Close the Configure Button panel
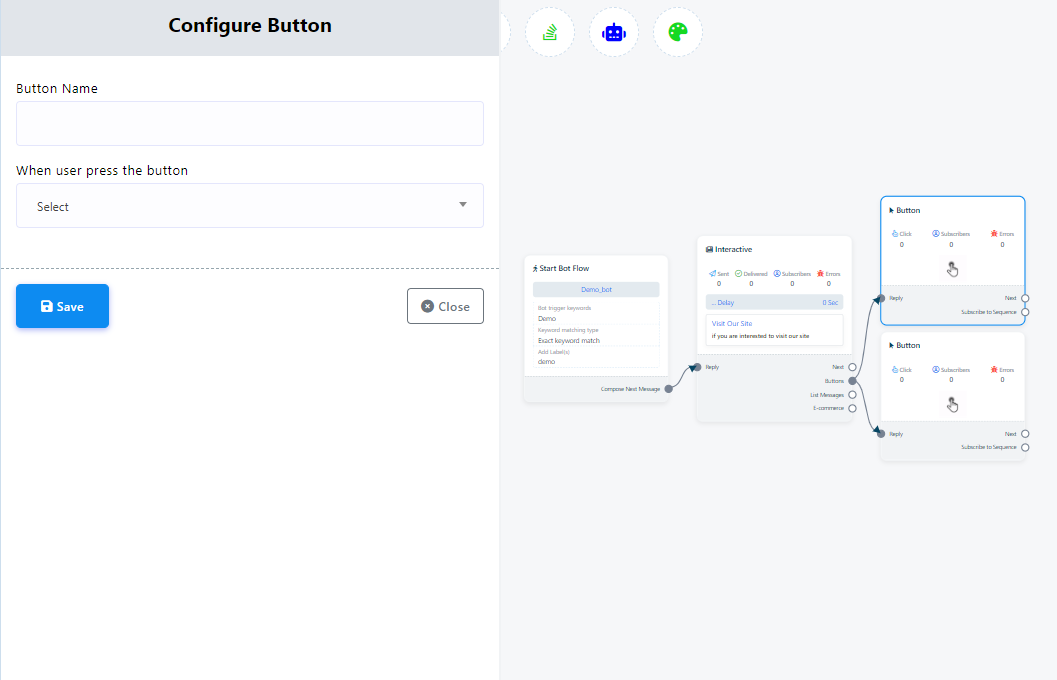Screen dimensions: 1057x680 pos(445,306)
